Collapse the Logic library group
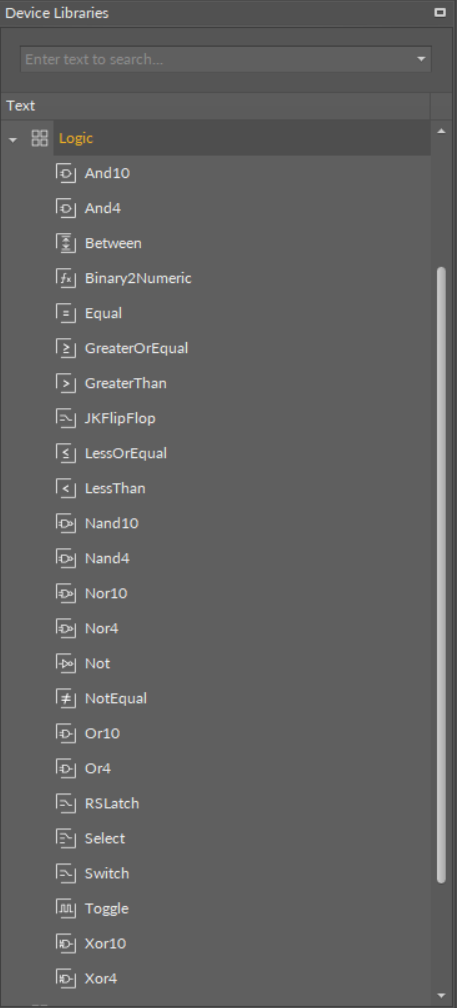 (x=13, y=139)
